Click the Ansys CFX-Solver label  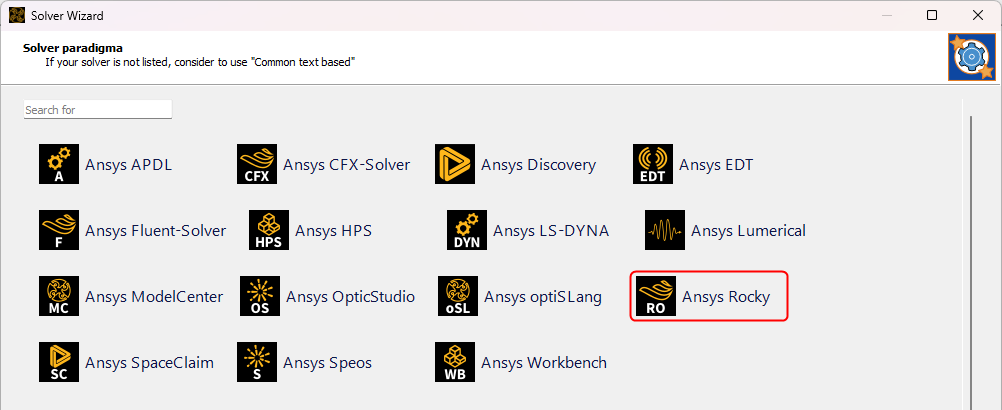(346, 165)
